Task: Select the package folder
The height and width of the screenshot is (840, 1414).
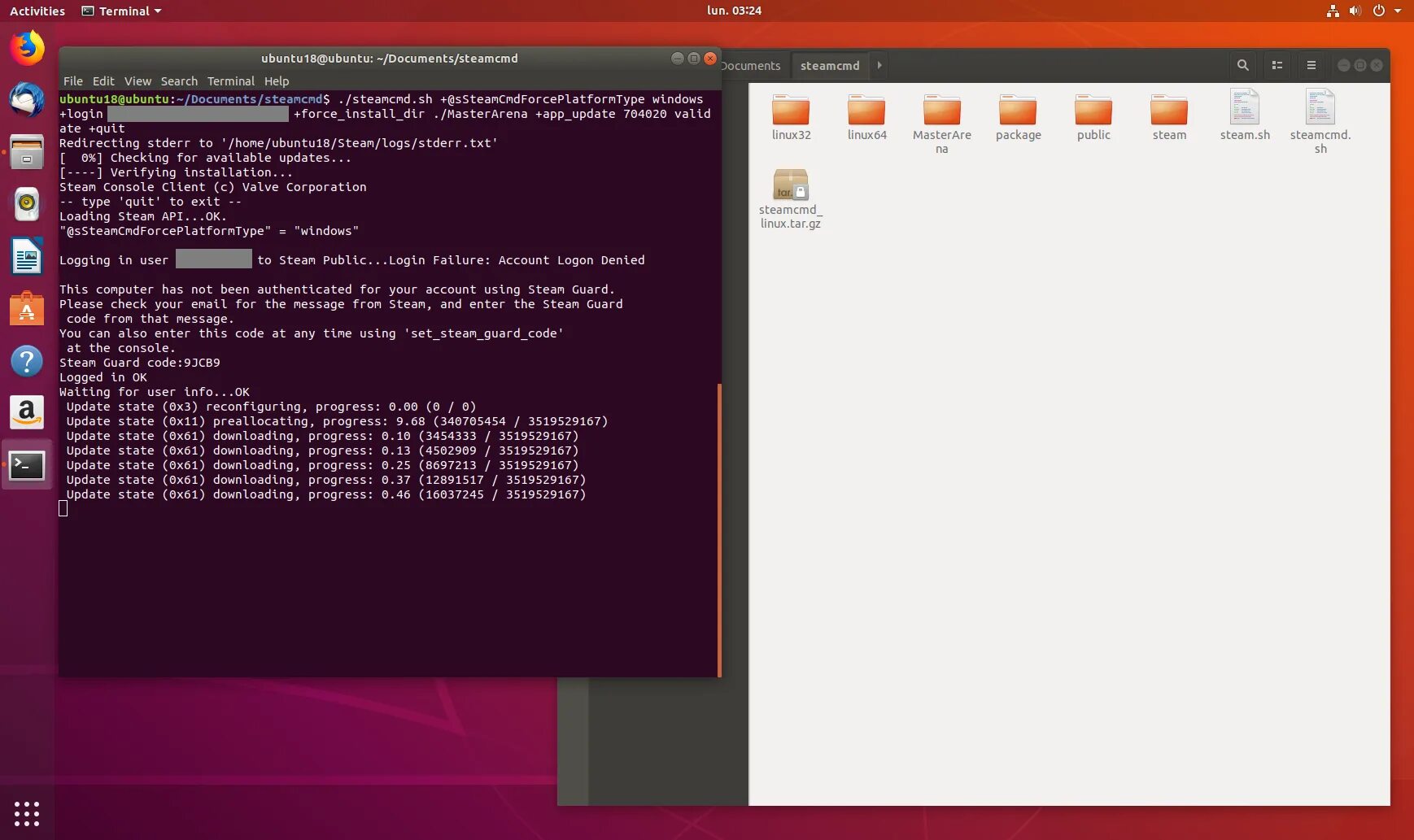Action: pos(1018,118)
